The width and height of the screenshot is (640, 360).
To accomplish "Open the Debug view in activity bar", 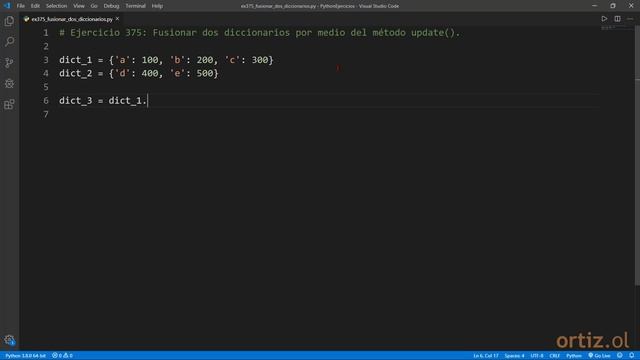I will [x=9, y=83].
